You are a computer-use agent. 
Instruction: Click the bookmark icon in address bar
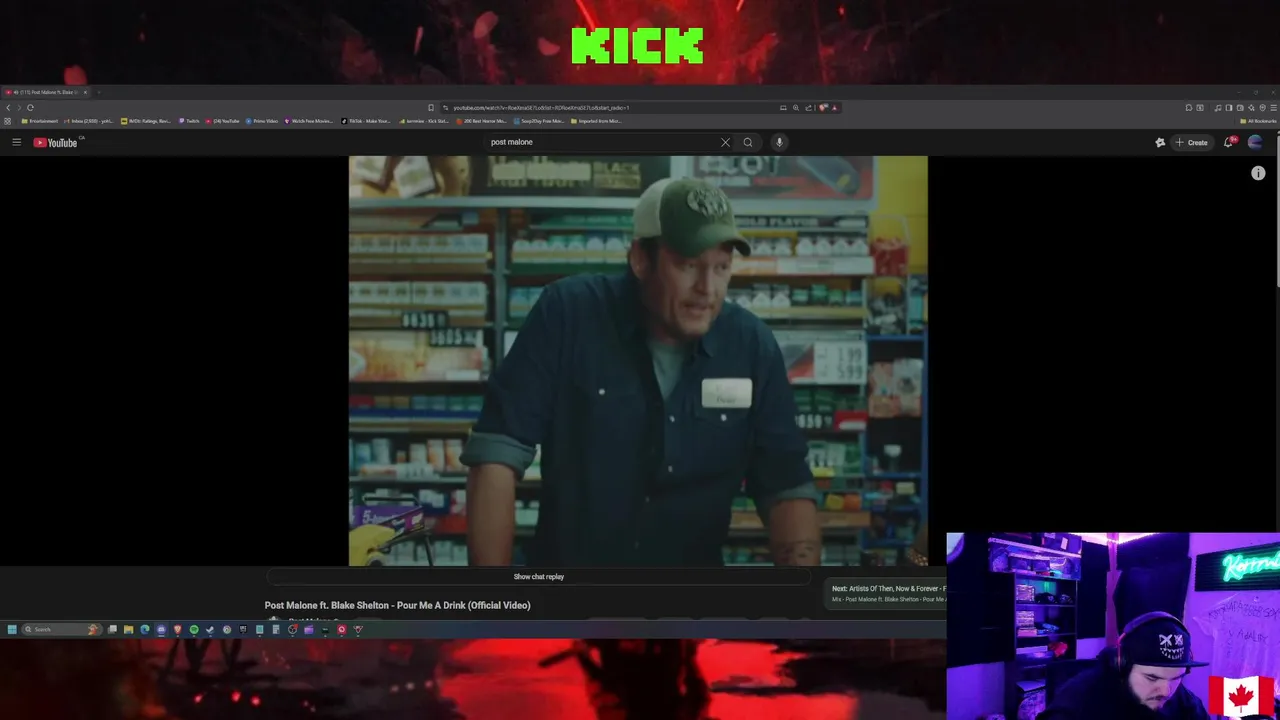point(431,108)
